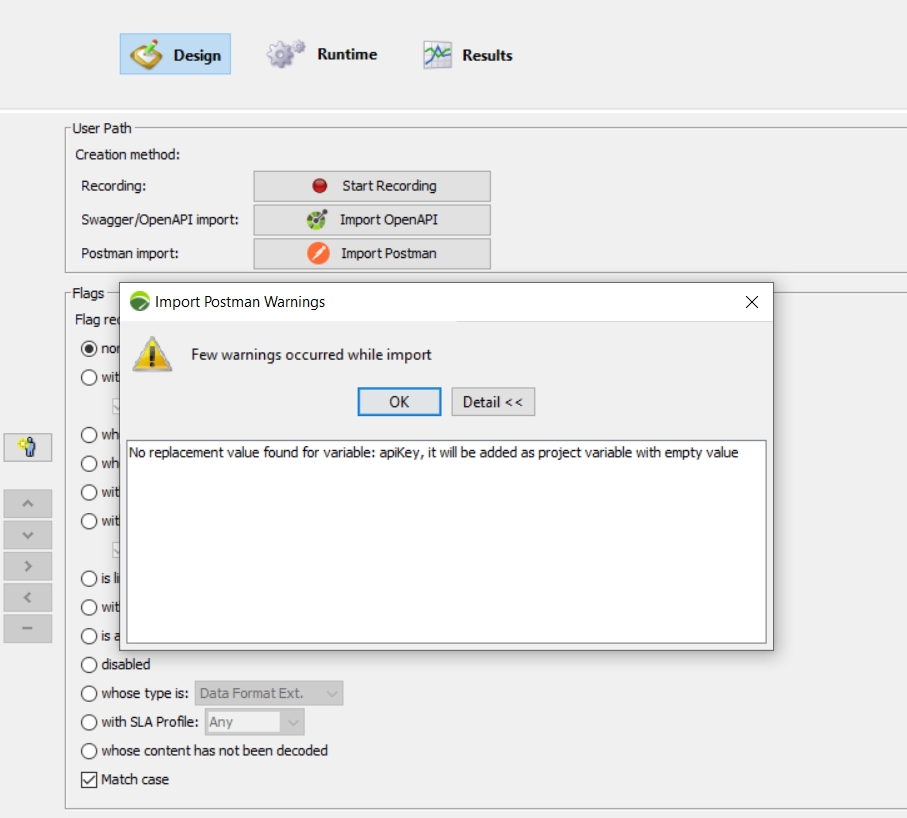
Task: Click the 'Swagger/OpenAPI import:' label
Action: (160, 220)
